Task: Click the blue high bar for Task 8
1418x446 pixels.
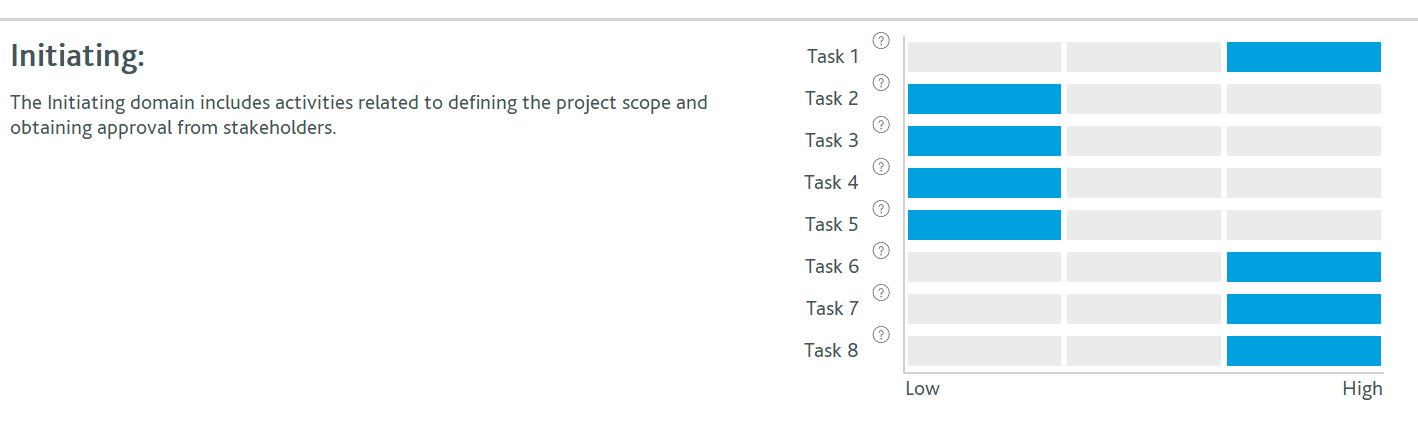Action: pyautogui.click(x=1304, y=351)
